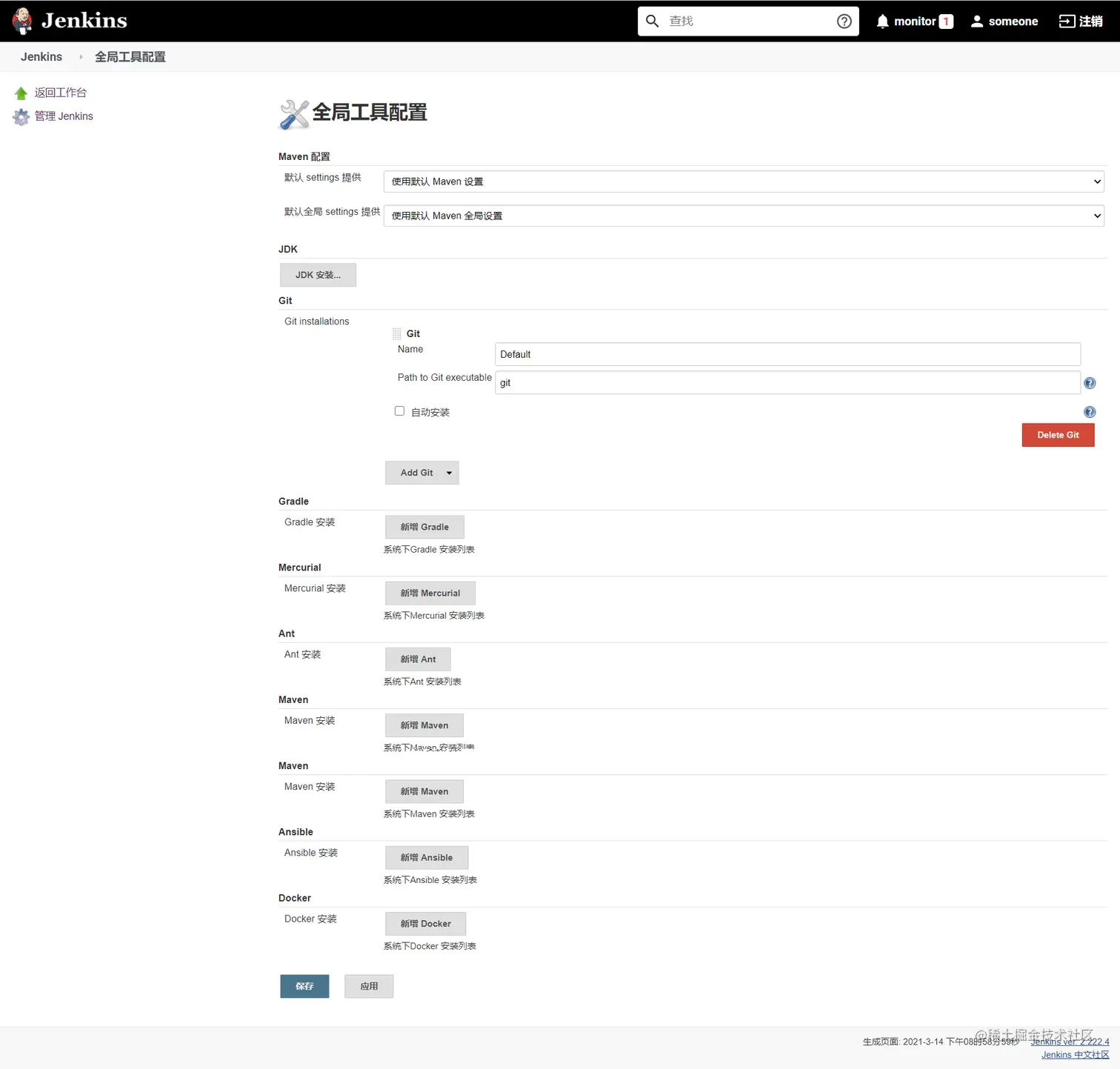1120x1069 pixels.
Task: Click the Git installation drag handle
Action: click(x=396, y=334)
